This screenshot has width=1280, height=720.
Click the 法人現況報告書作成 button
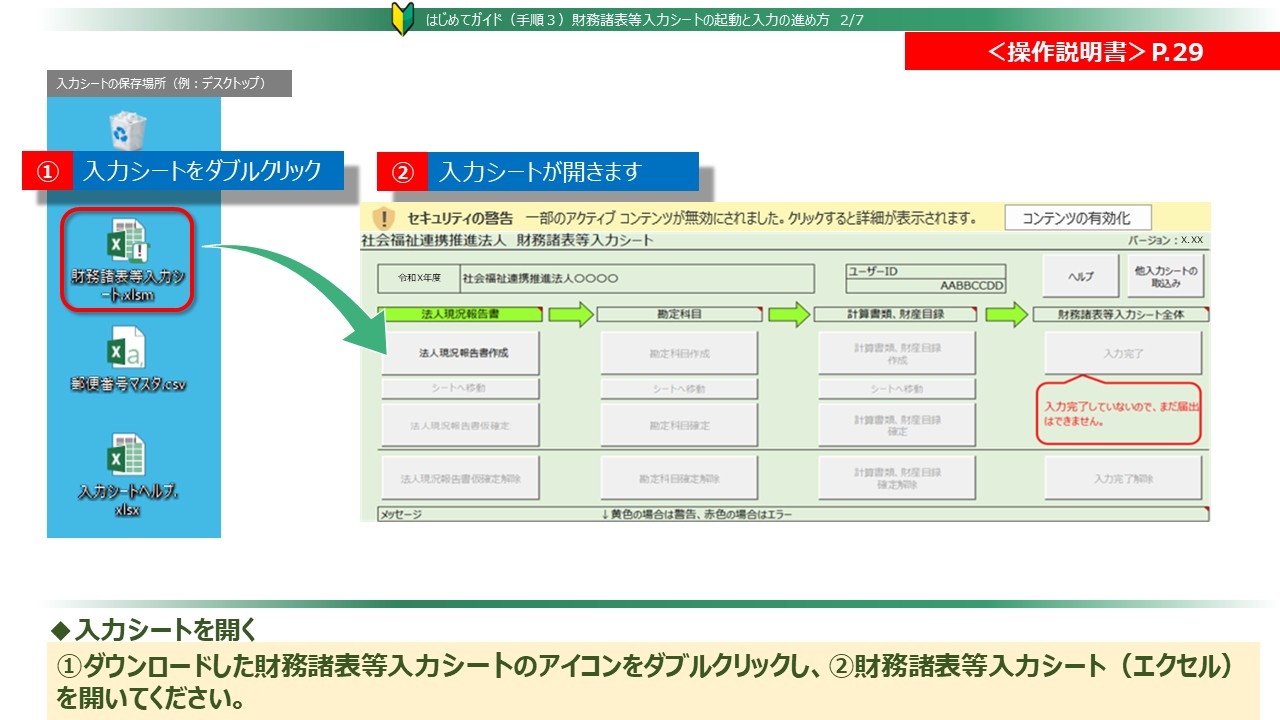[x=460, y=353]
